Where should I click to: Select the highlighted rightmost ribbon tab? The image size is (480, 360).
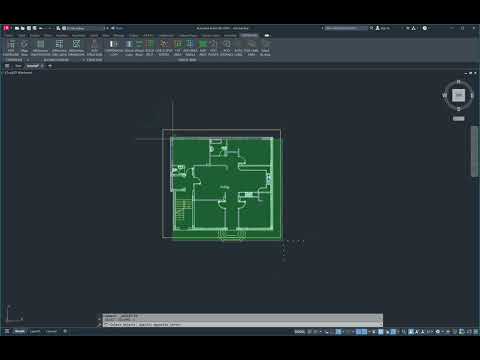tap(249, 35)
